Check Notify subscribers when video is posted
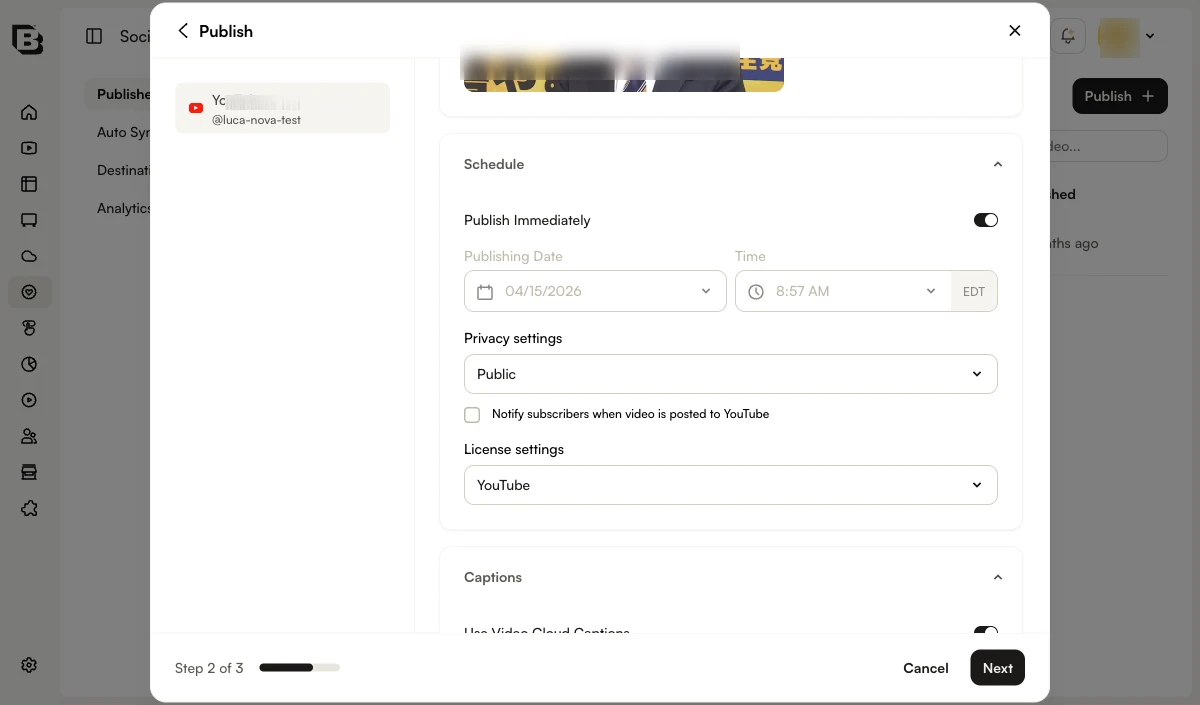1200x705 pixels. (472, 414)
